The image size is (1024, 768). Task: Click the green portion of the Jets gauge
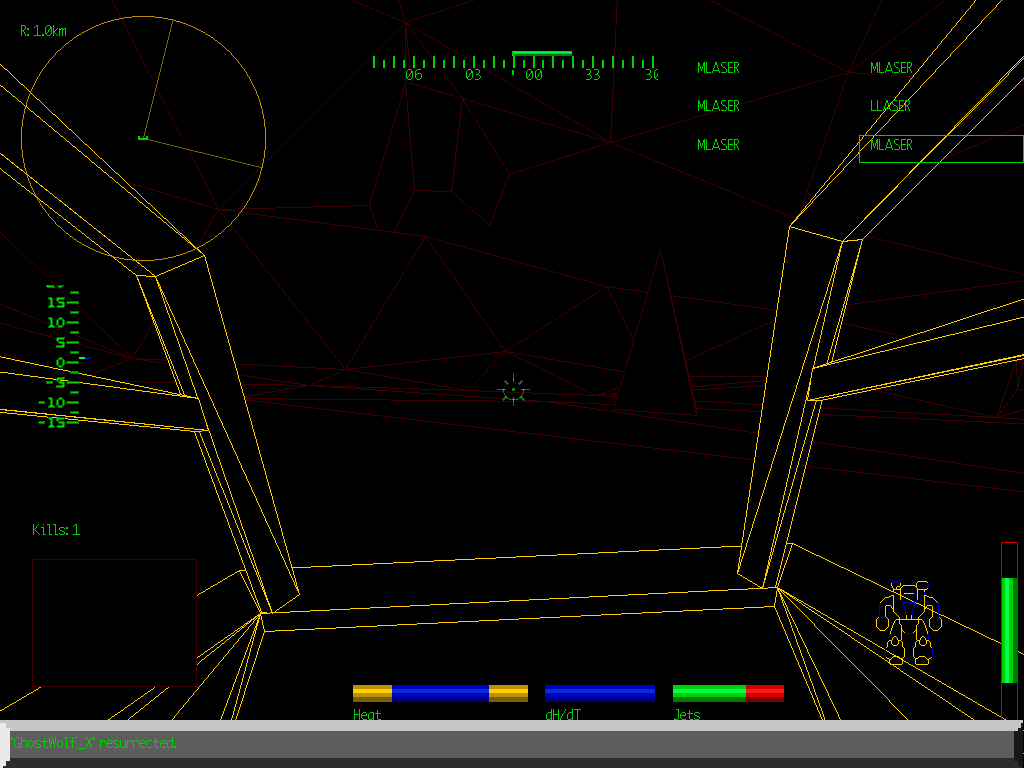click(709, 693)
